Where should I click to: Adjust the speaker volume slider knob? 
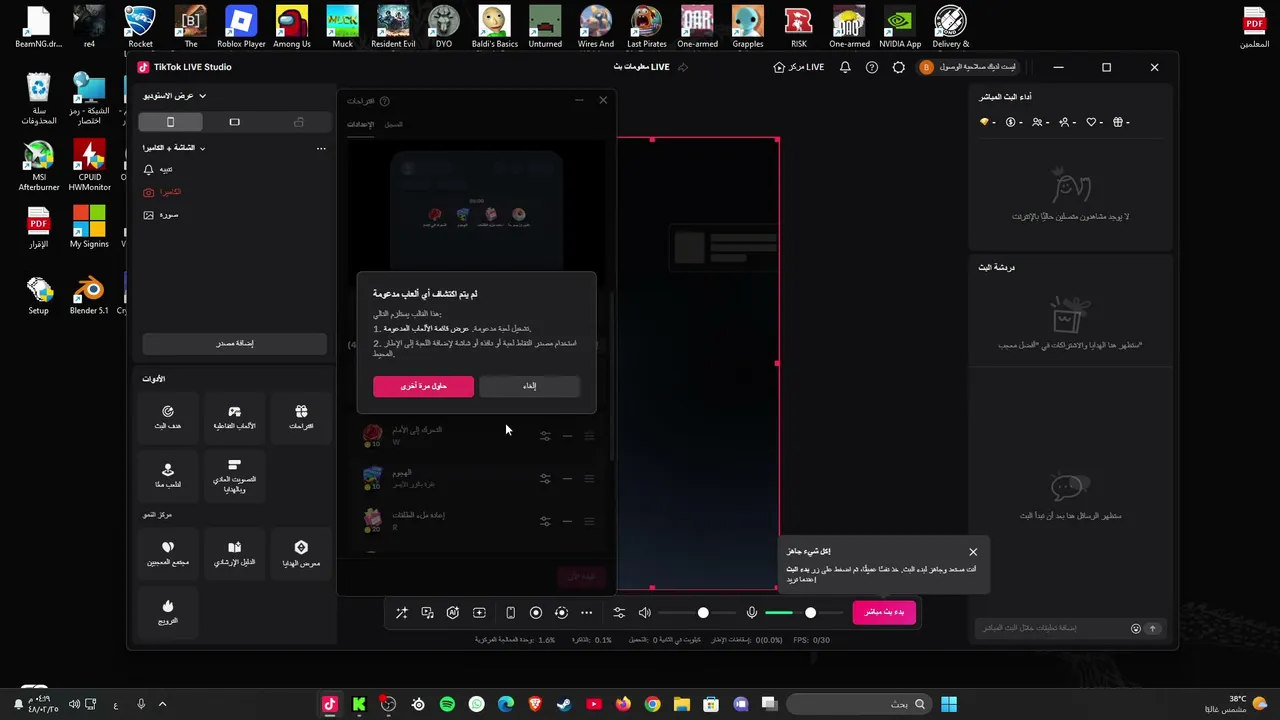coord(703,613)
